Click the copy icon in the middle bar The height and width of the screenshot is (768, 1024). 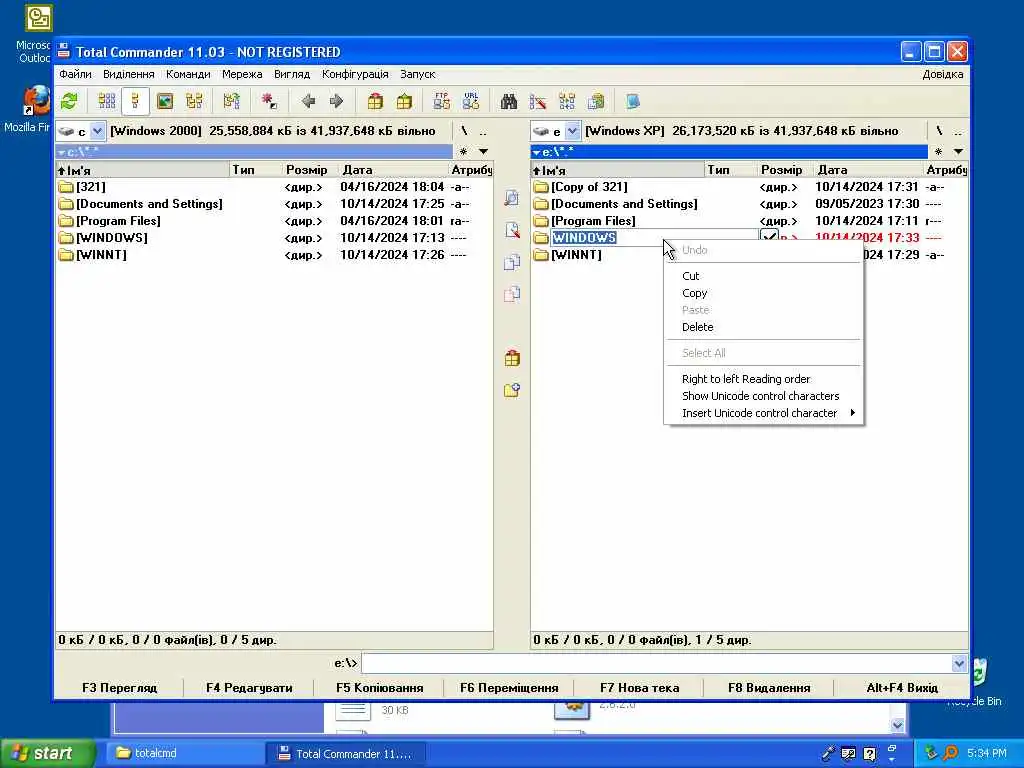[512, 262]
